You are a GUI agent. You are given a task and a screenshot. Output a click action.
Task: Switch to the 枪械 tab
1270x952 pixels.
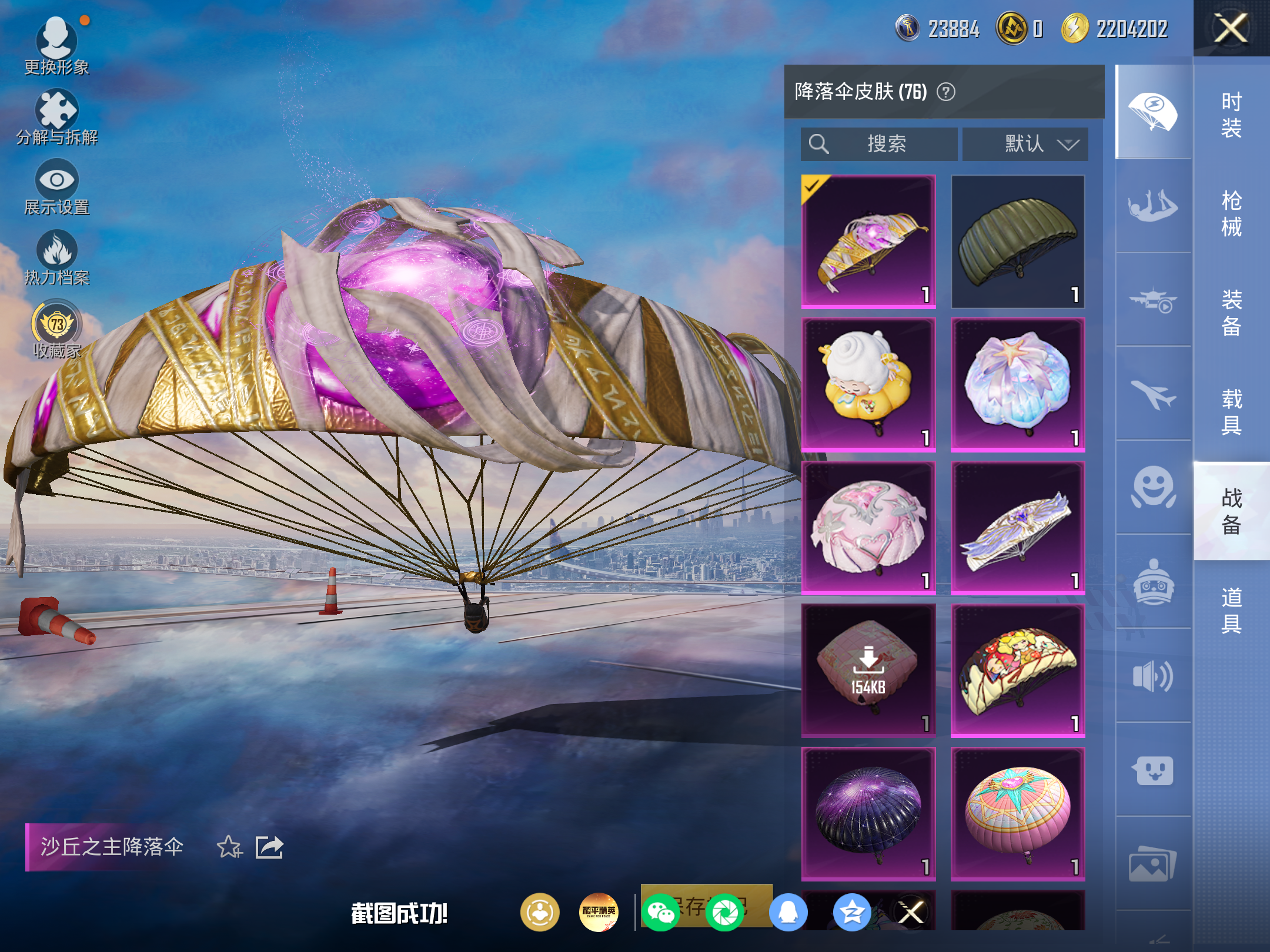(1231, 214)
